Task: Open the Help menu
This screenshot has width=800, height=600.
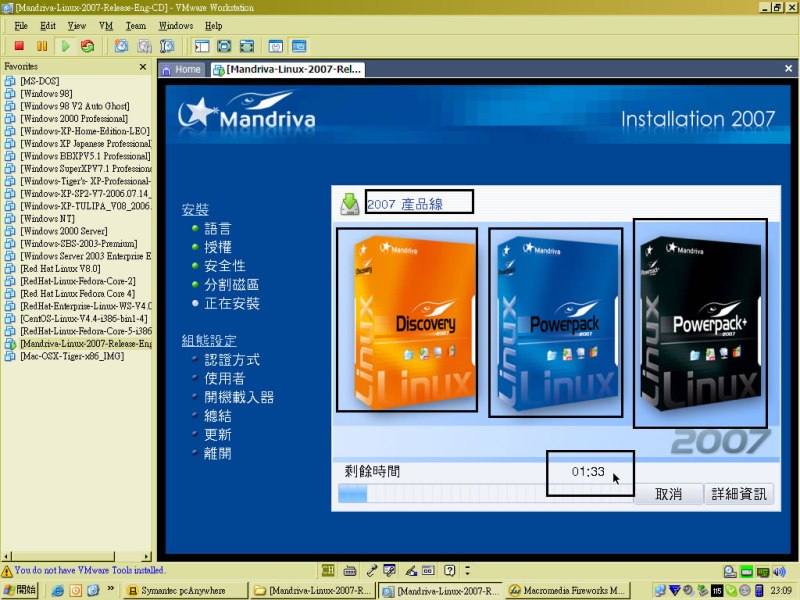Action: coord(213,26)
